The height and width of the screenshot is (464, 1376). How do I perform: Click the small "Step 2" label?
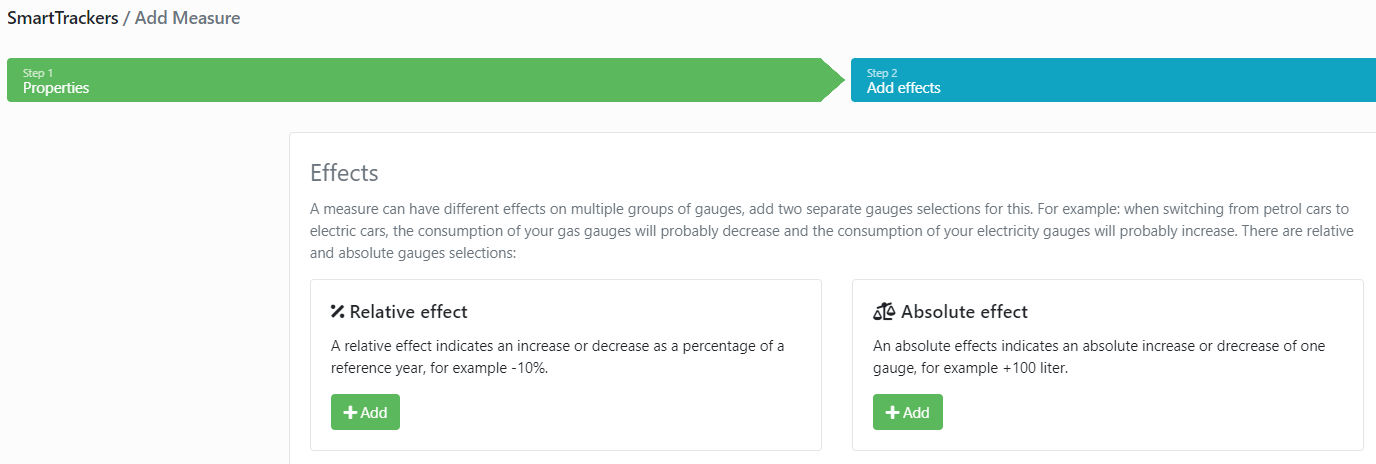point(882,73)
